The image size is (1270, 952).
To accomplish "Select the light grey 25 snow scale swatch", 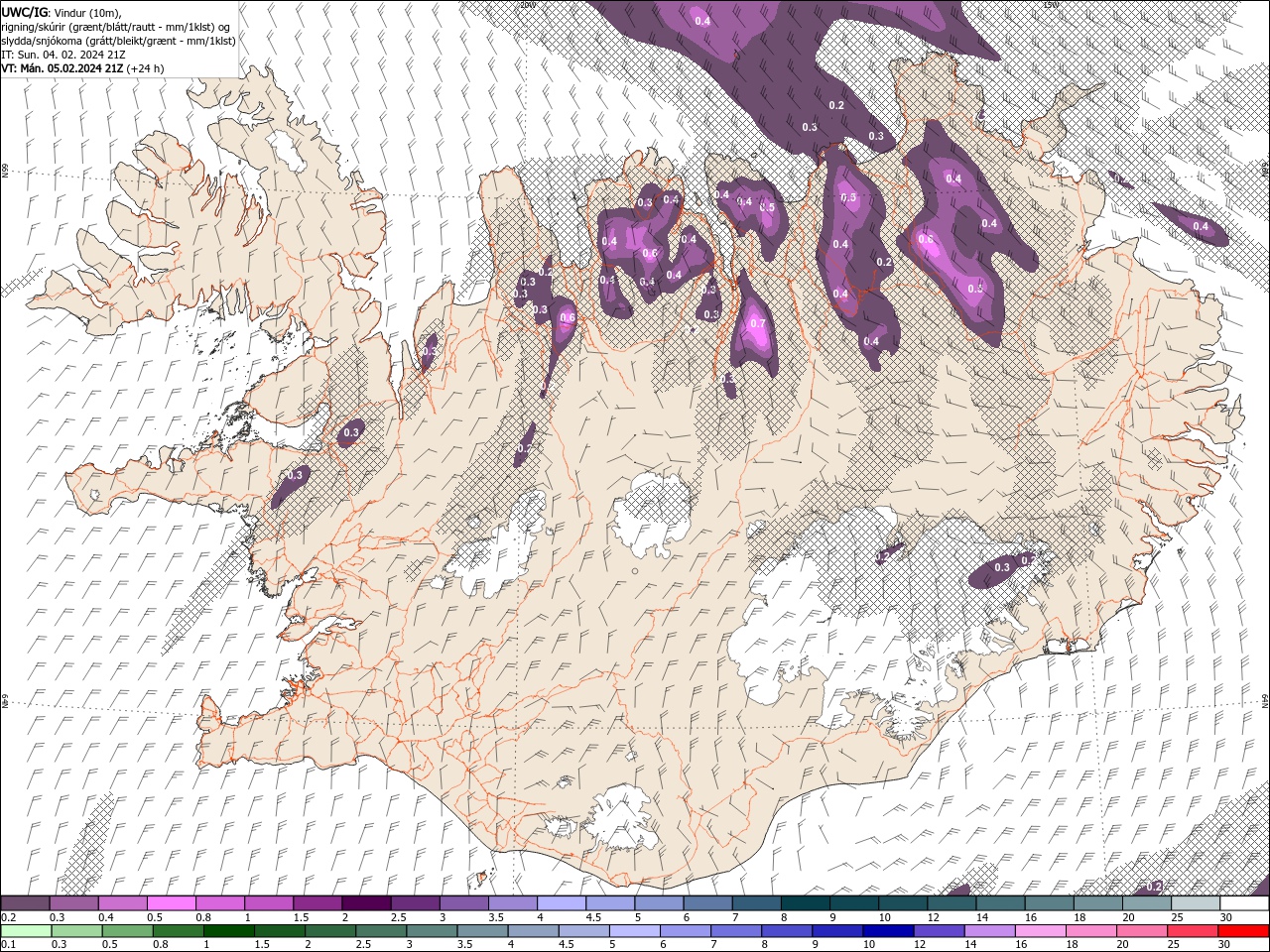I will pyautogui.click(x=1196, y=903).
